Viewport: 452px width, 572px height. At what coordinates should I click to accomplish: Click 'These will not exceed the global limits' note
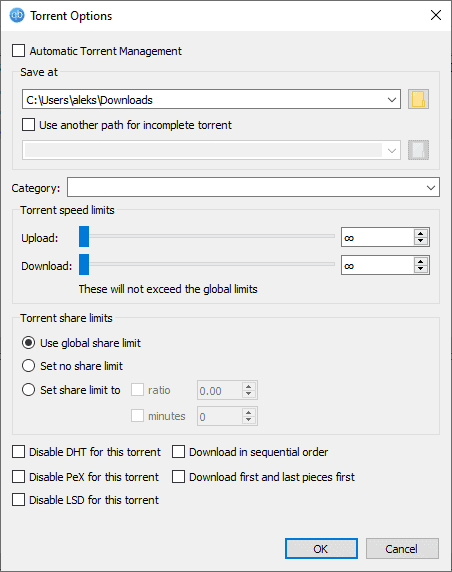pyautogui.click(x=168, y=289)
